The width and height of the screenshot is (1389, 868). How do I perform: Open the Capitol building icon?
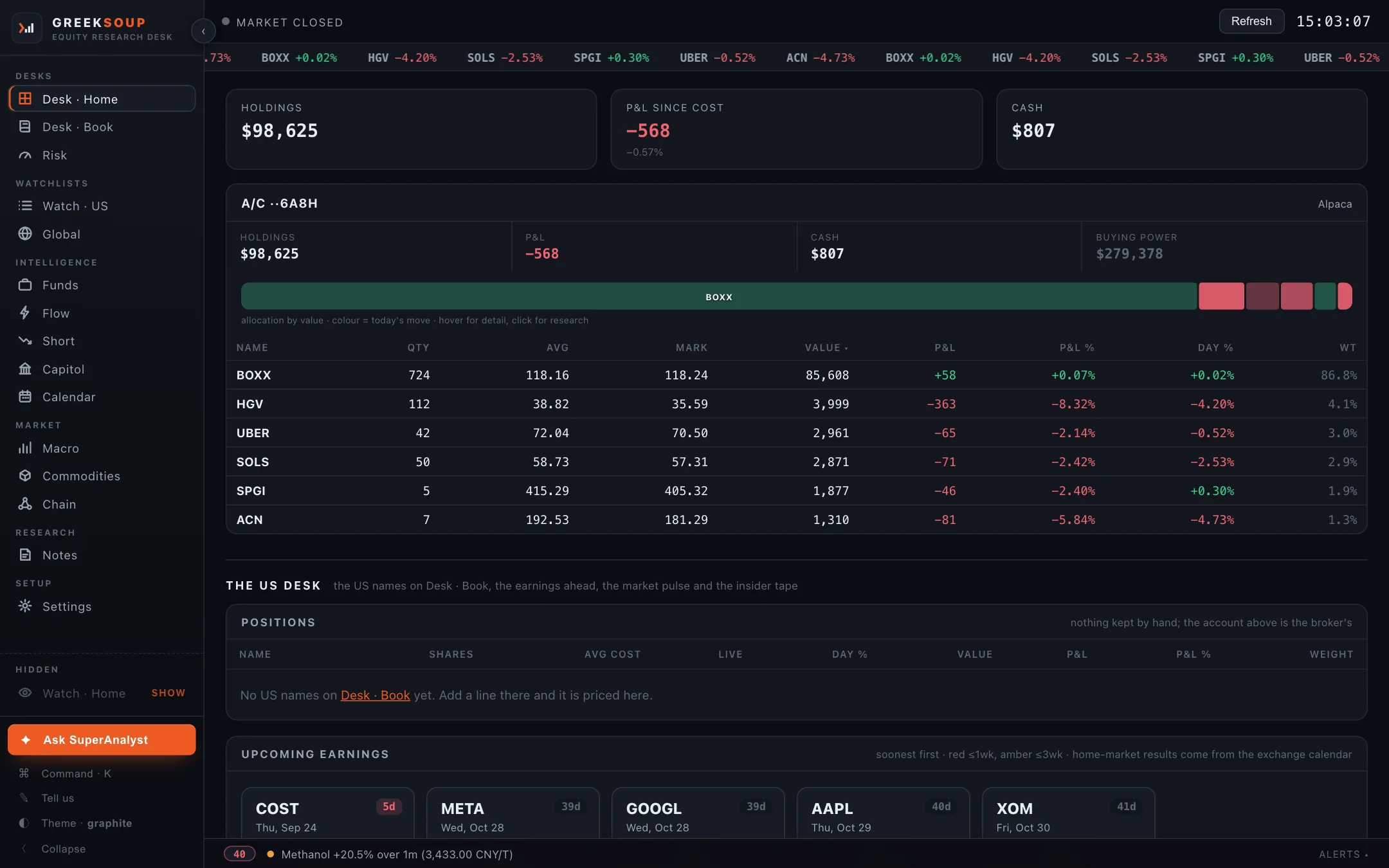click(x=25, y=369)
